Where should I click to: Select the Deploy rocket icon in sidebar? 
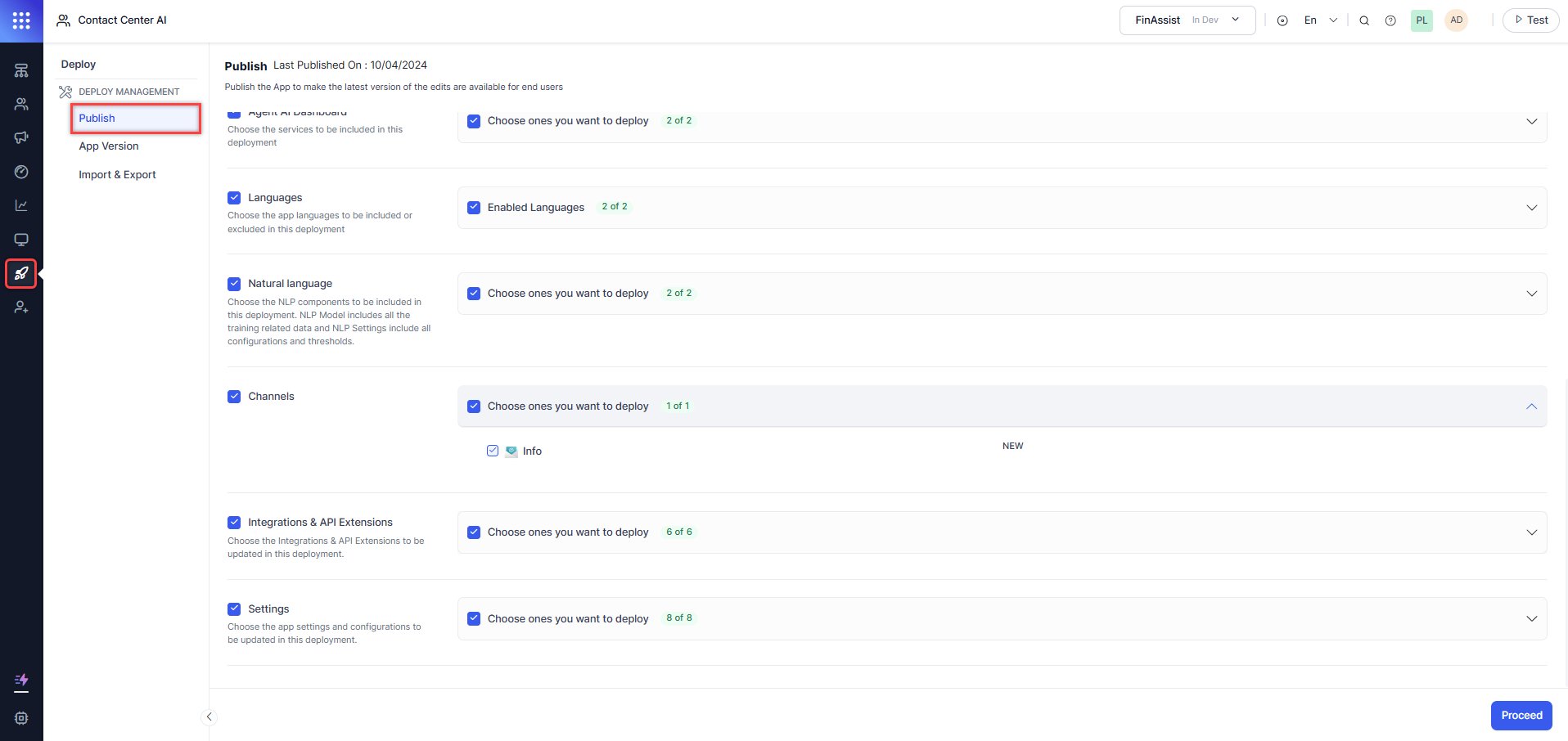click(21, 273)
